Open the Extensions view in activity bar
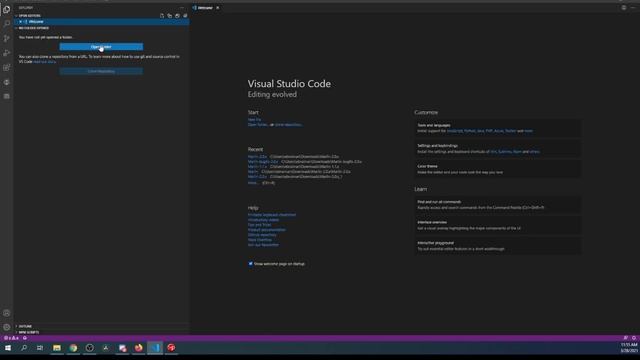 pos(7,68)
